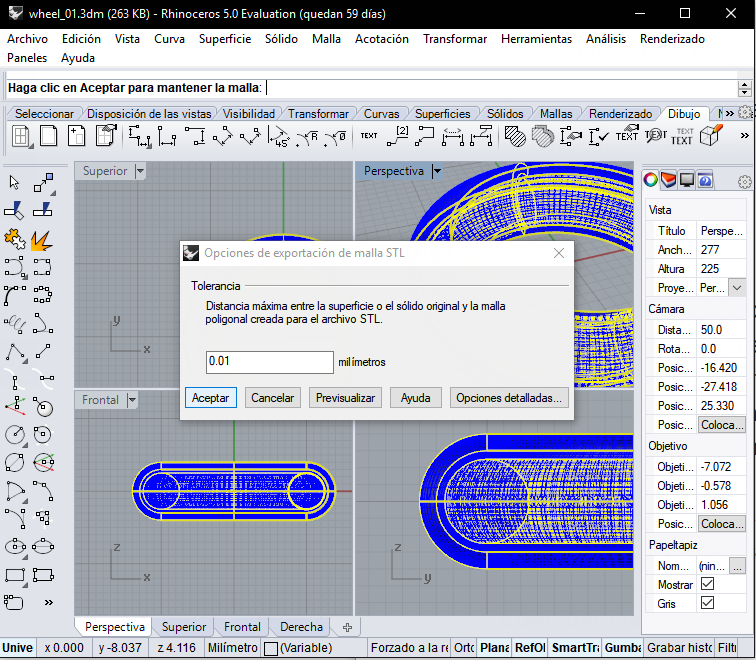756x660 pixels.
Task: Toggle the SmartTrack status bar option
Action: point(574,648)
